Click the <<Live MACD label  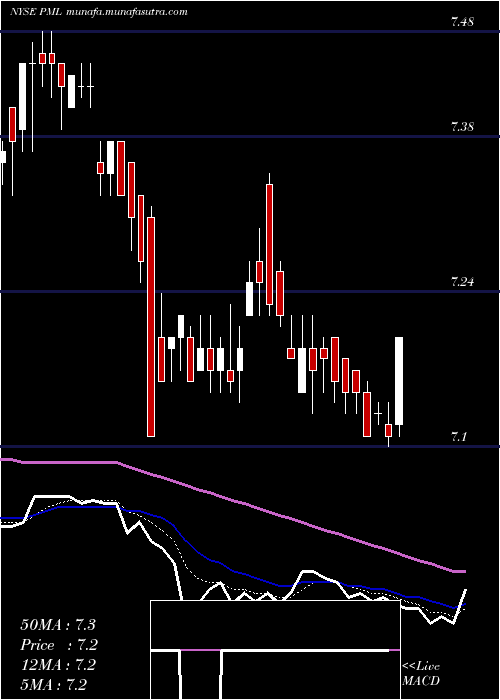coord(421,674)
